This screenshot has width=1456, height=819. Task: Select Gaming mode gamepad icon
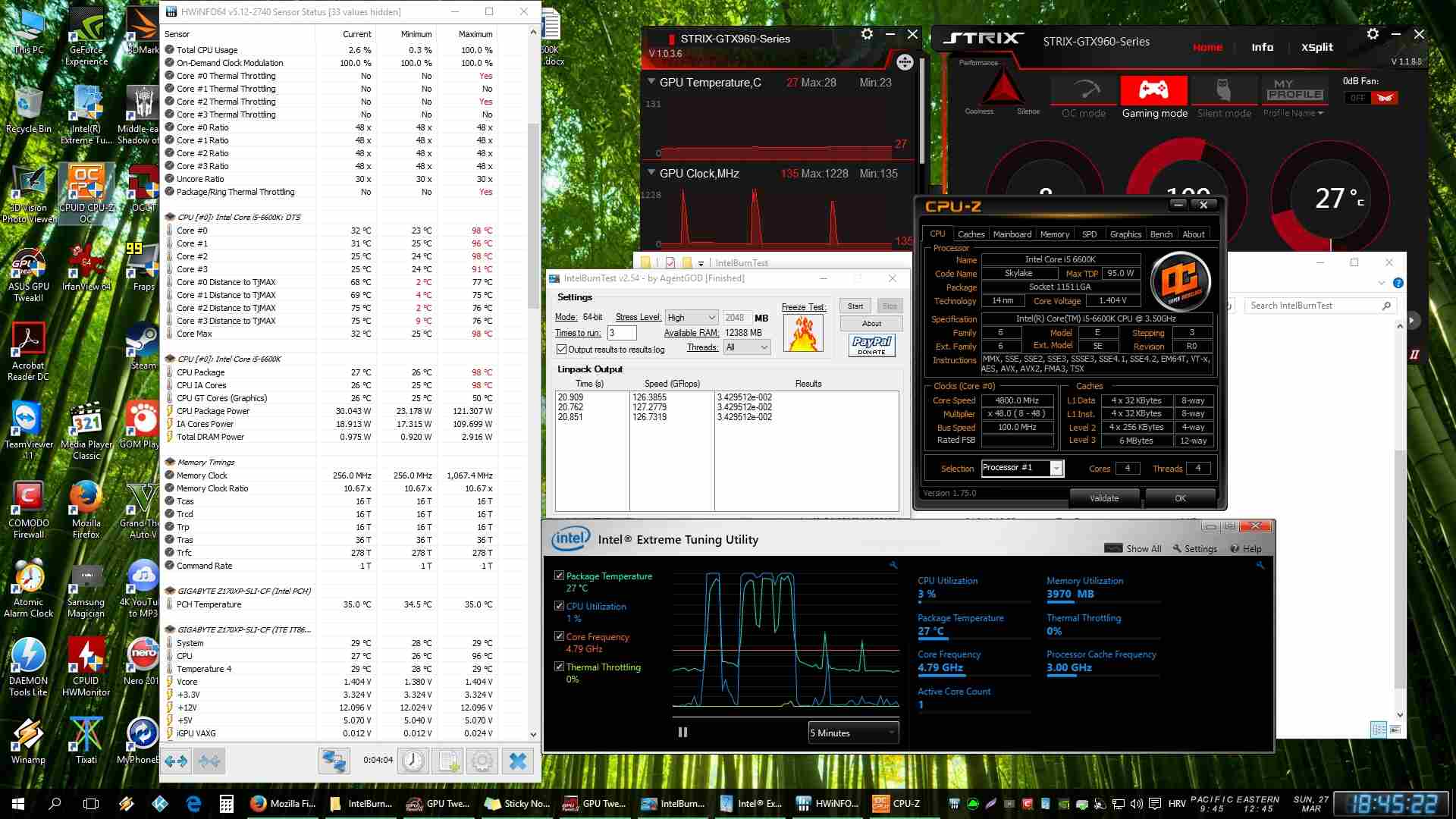[x=1154, y=91]
